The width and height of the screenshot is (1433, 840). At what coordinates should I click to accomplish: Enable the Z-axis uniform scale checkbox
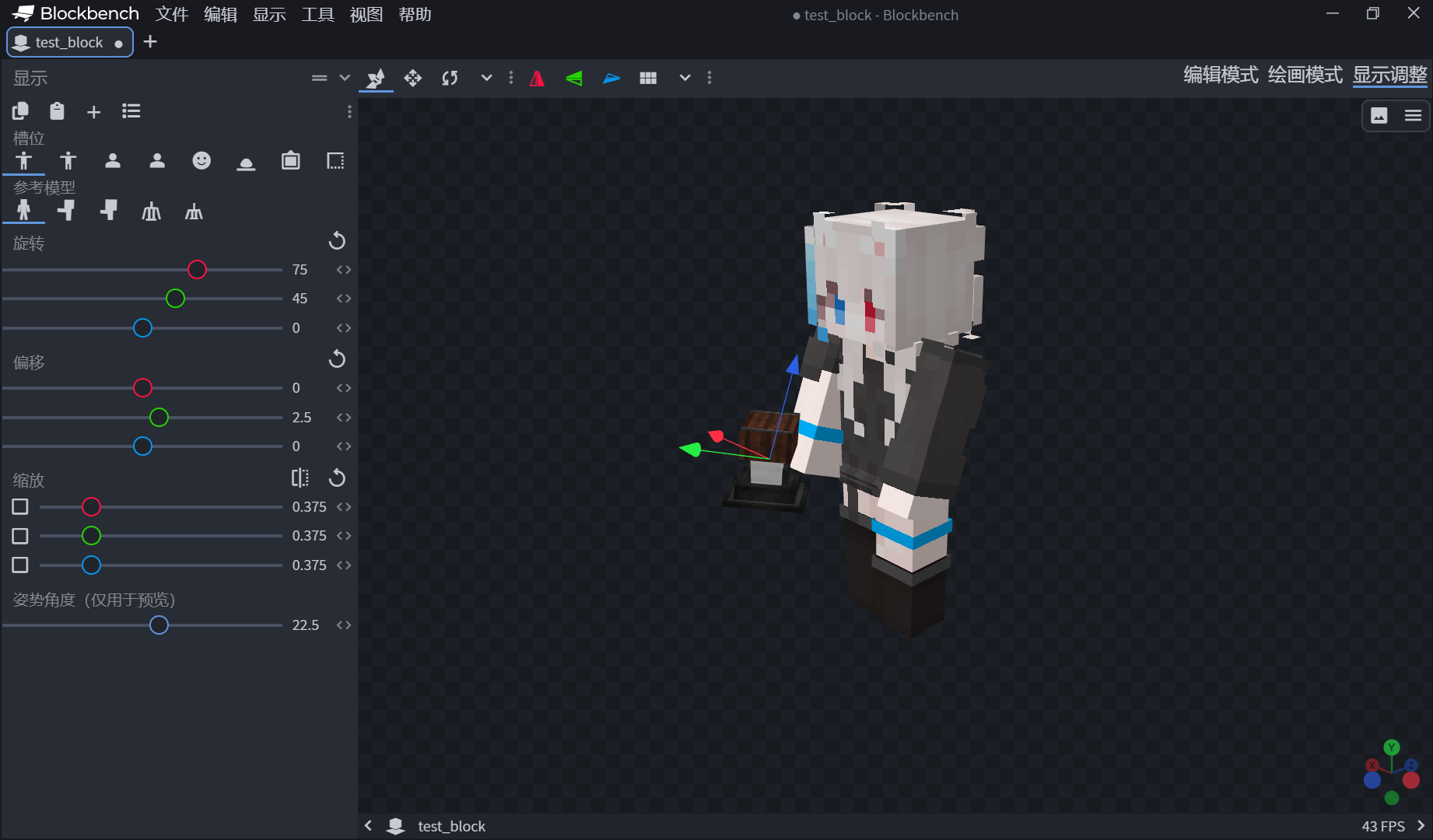click(x=19, y=565)
